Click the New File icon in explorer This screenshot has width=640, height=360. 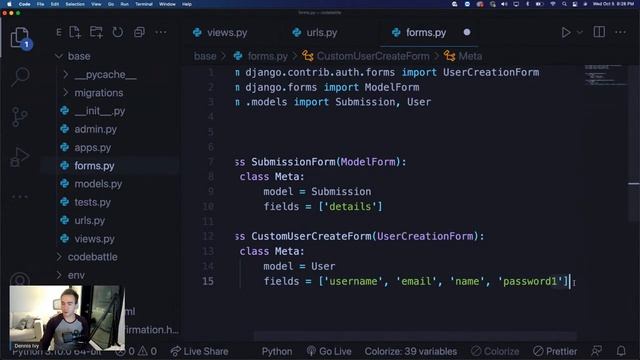75,32
